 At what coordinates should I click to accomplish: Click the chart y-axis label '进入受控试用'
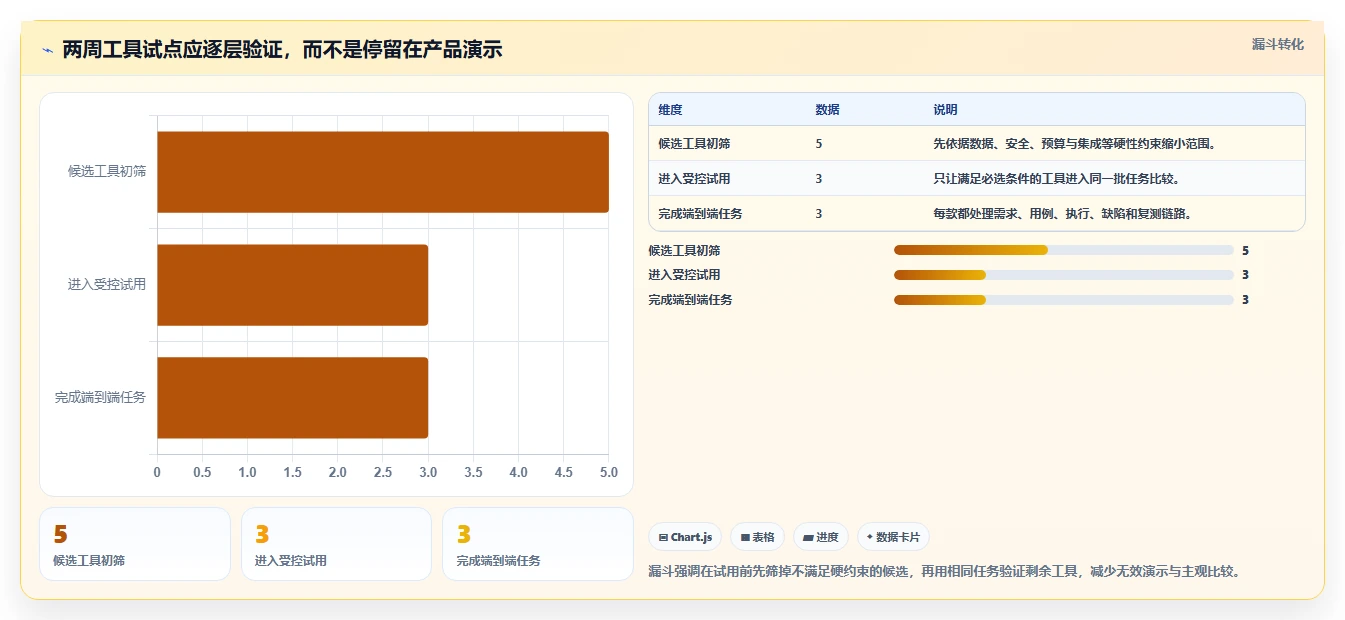[x=107, y=284]
